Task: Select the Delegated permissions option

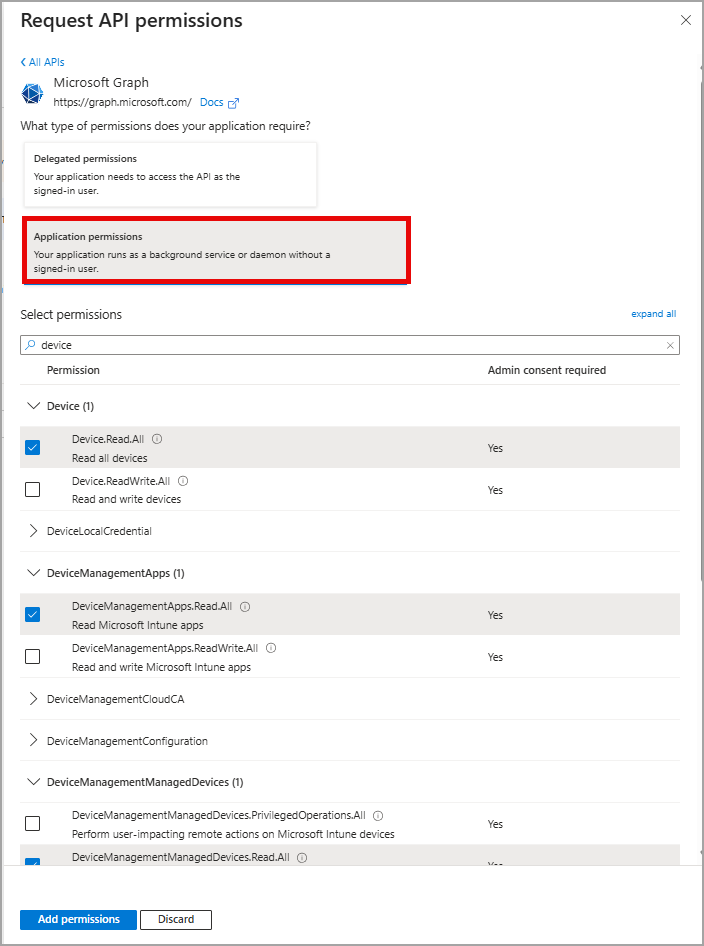Action: pyautogui.click(x=170, y=174)
